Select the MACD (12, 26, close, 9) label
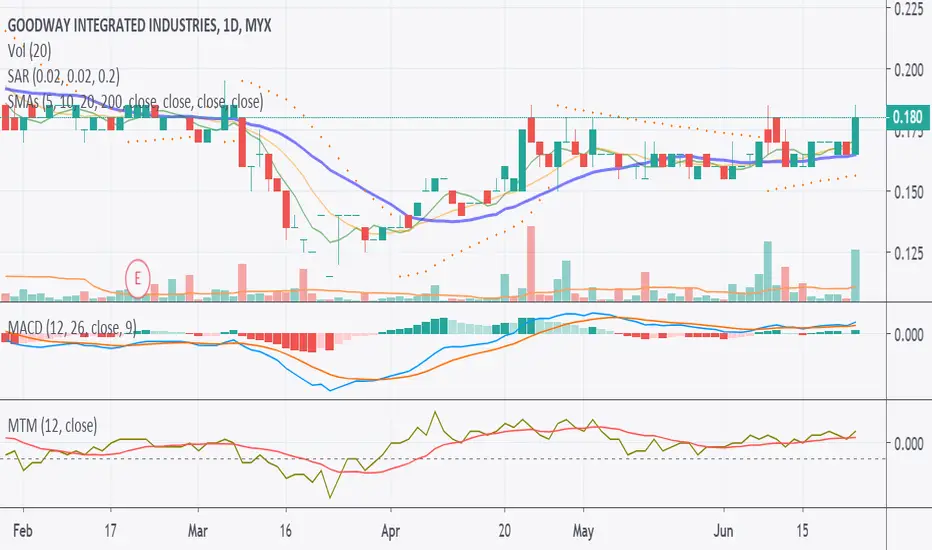932x550 pixels. pyautogui.click(x=72, y=328)
